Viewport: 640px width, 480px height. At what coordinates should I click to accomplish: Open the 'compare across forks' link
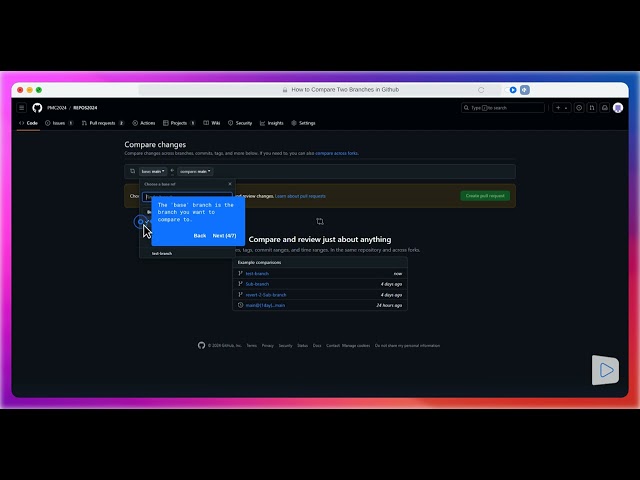(336, 153)
